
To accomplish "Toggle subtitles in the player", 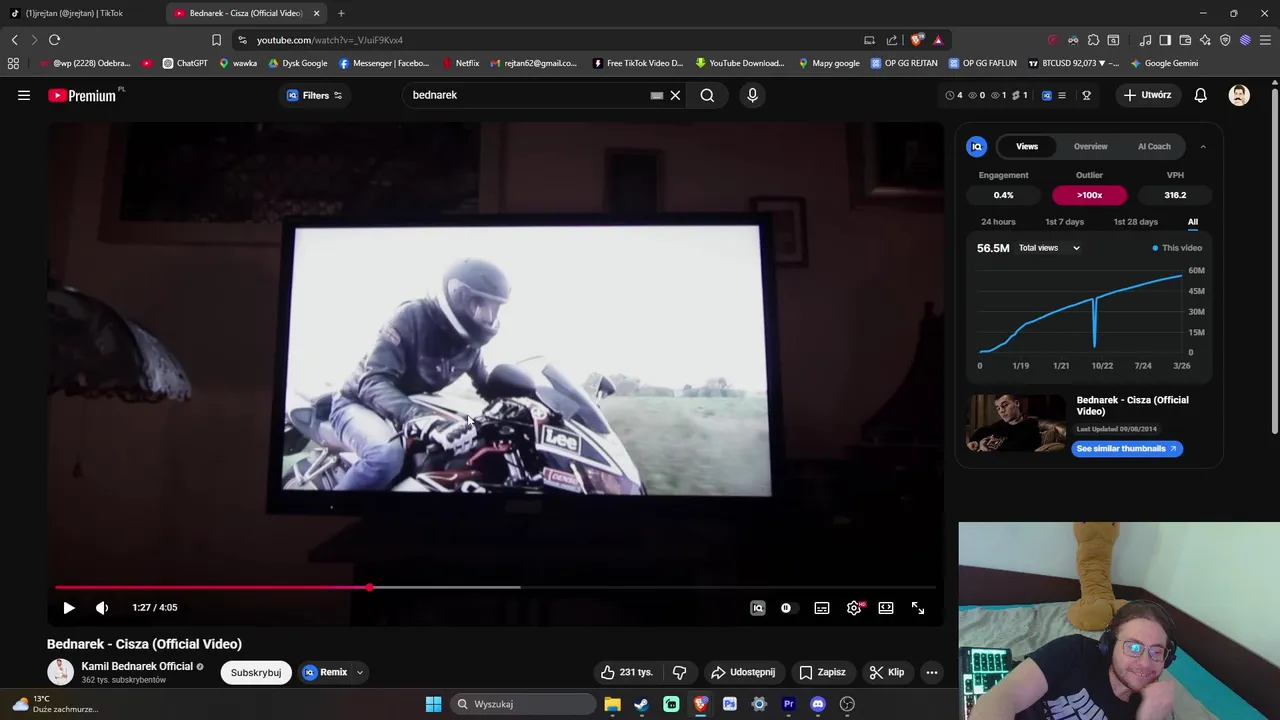I will 822,608.
